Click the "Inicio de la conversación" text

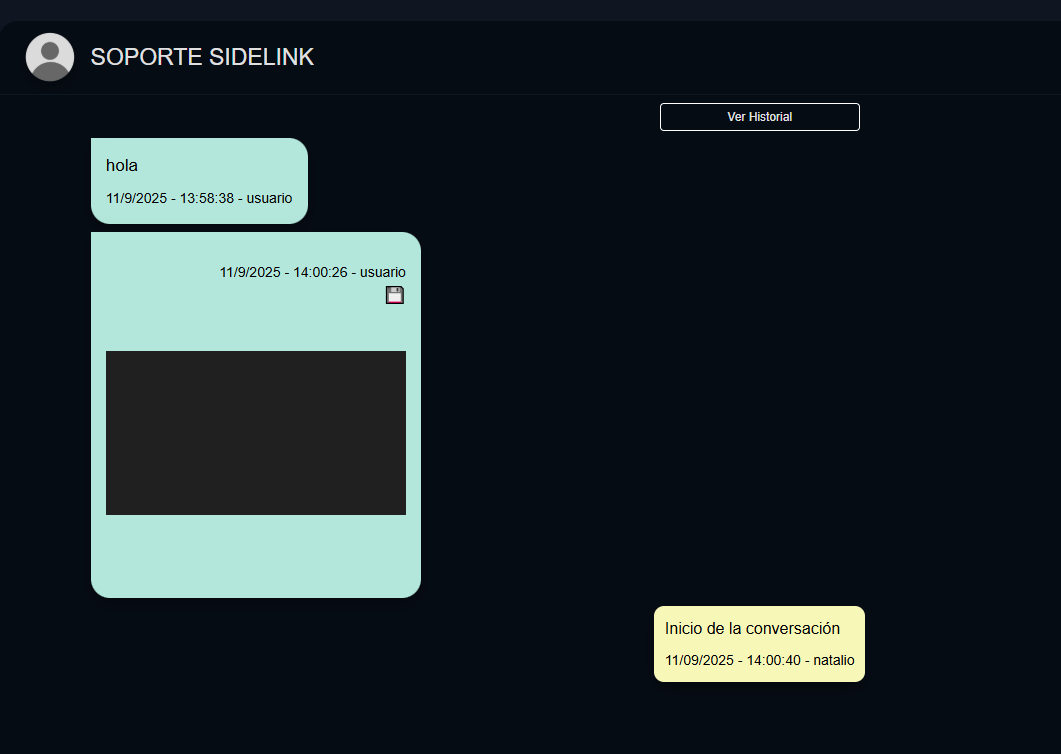click(x=752, y=629)
